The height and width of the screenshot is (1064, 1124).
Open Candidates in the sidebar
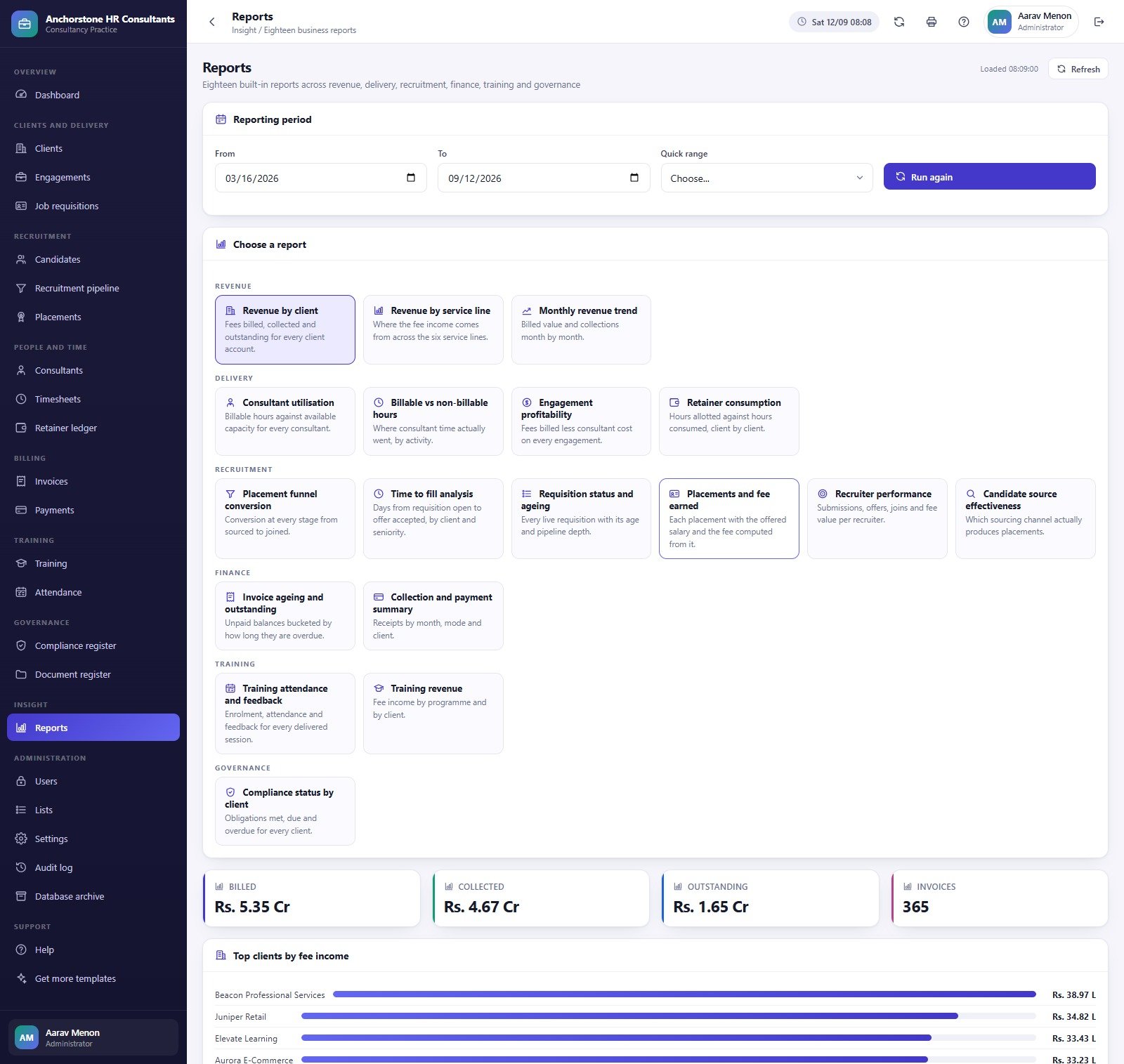coord(93,259)
